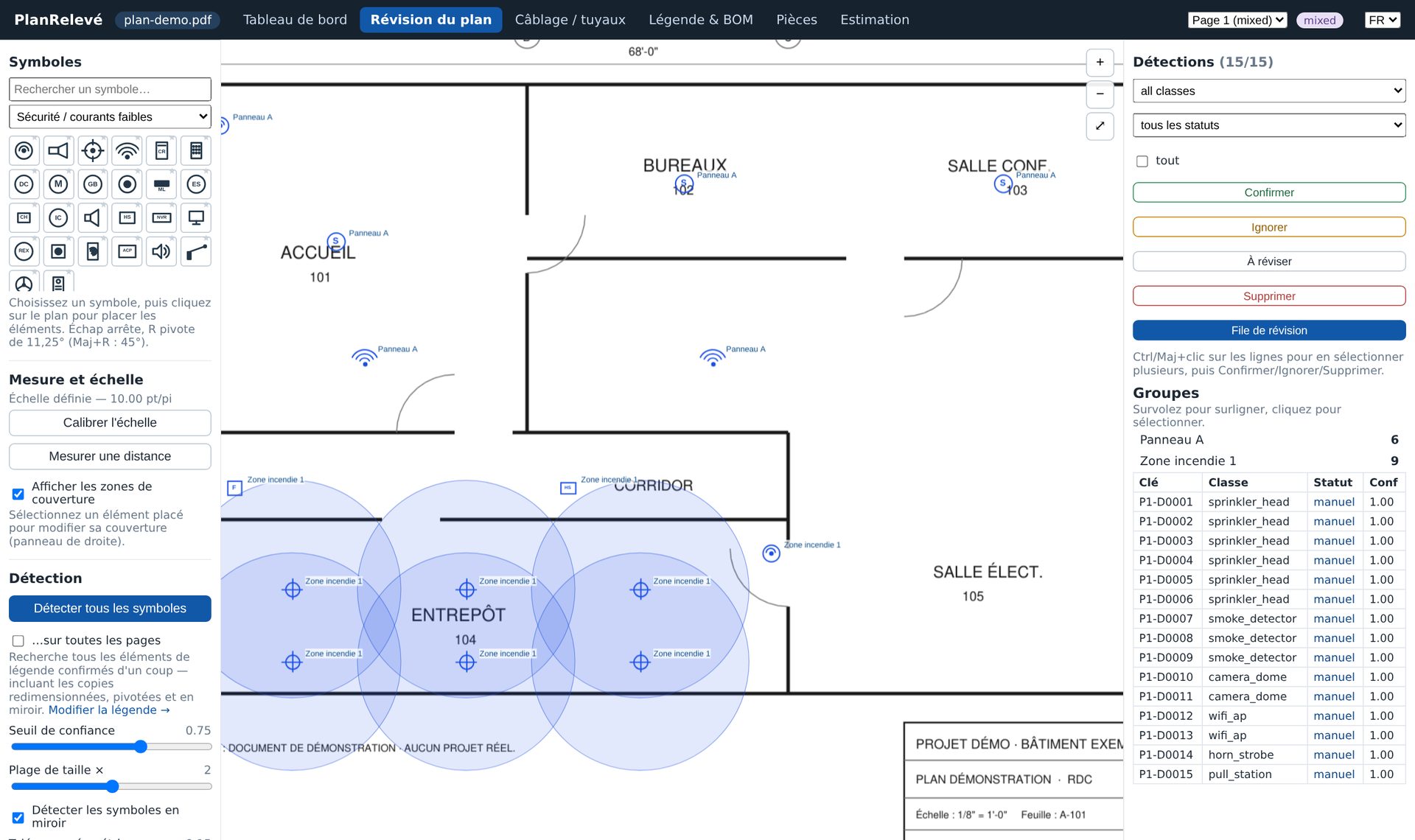
Task: Pick the horn speaker outline symbol
Action: [93, 218]
